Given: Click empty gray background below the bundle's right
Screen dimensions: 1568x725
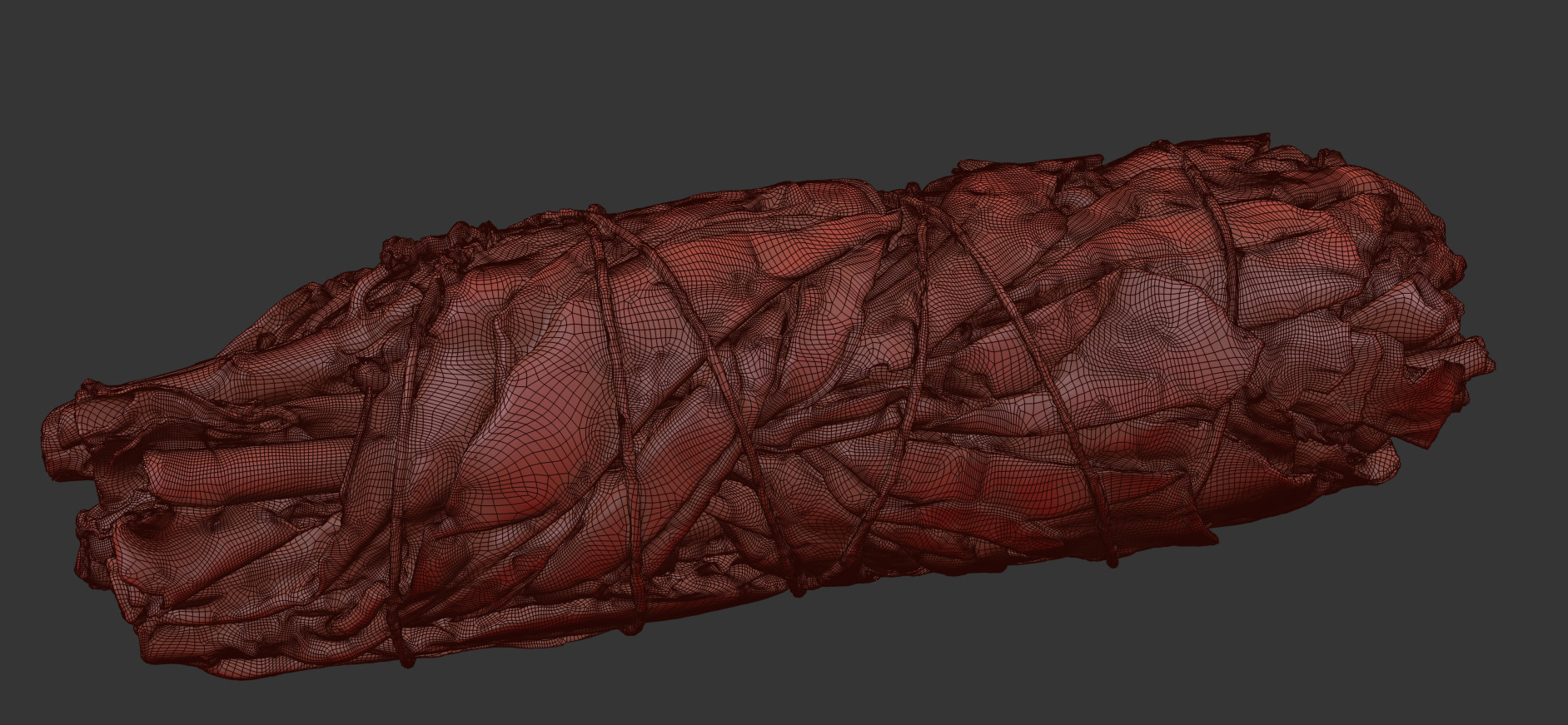Looking at the screenshot, I should pyautogui.click(x=1249, y=649).
